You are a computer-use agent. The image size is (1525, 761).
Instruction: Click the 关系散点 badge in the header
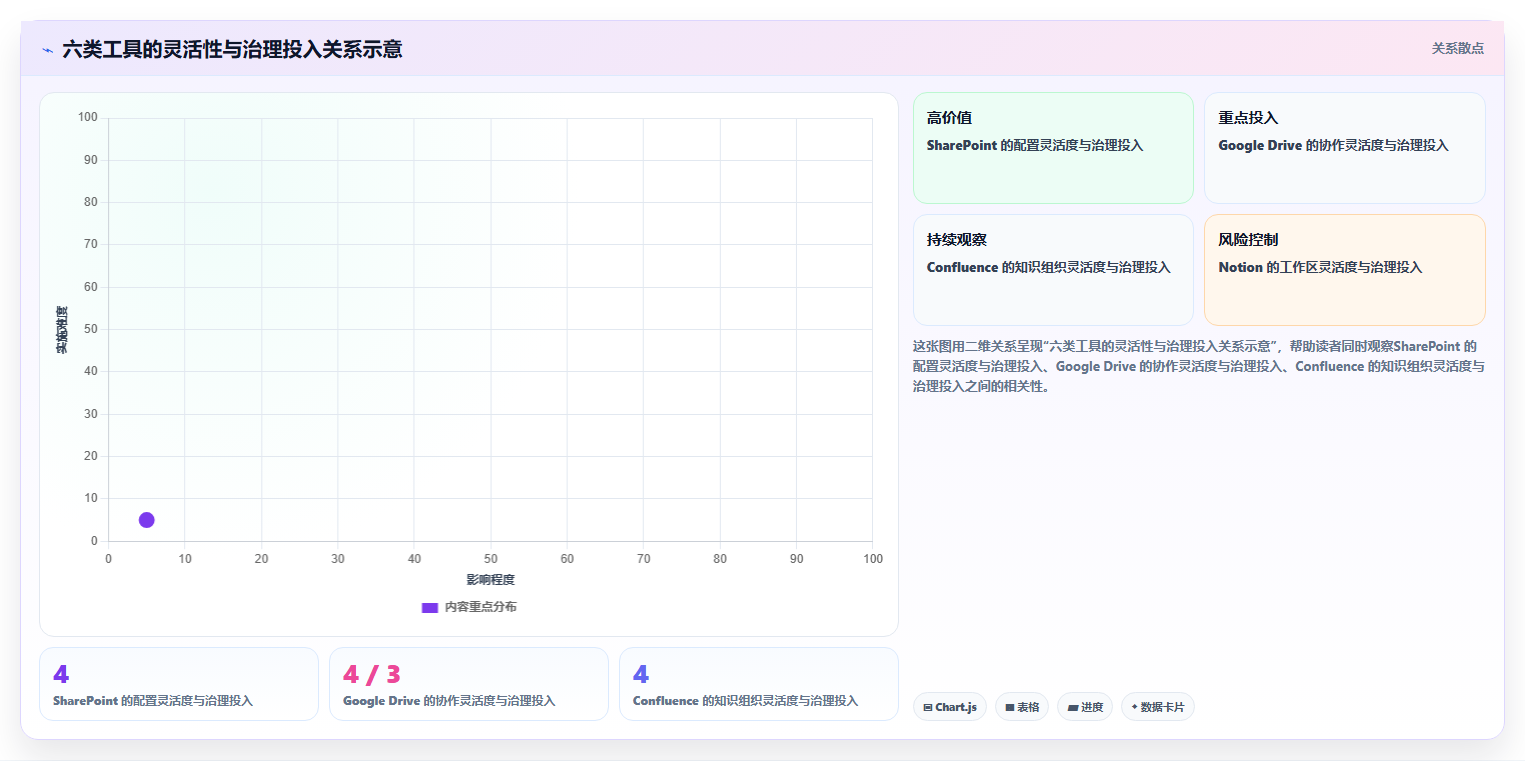click(x=1457, y=48)
